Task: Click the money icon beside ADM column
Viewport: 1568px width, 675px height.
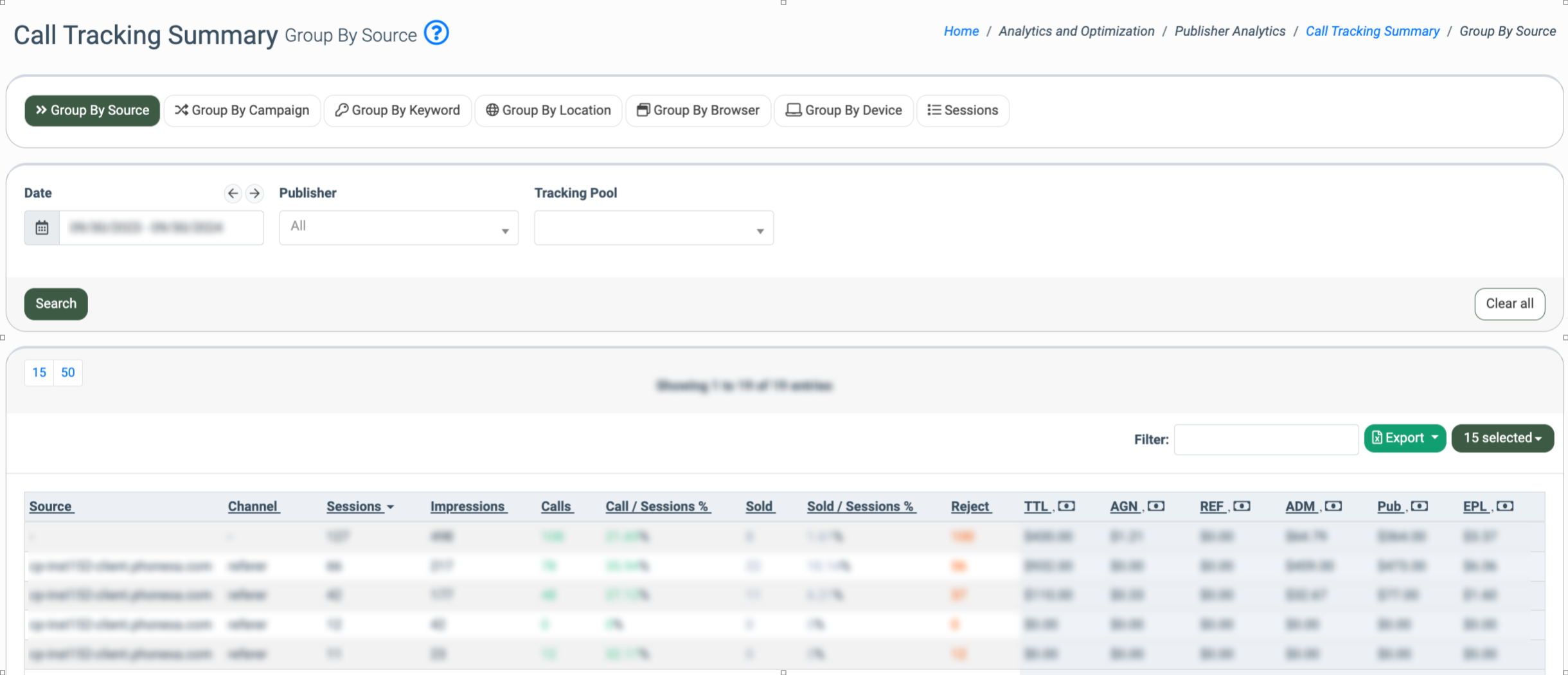Action: [x=1333, y=507]
